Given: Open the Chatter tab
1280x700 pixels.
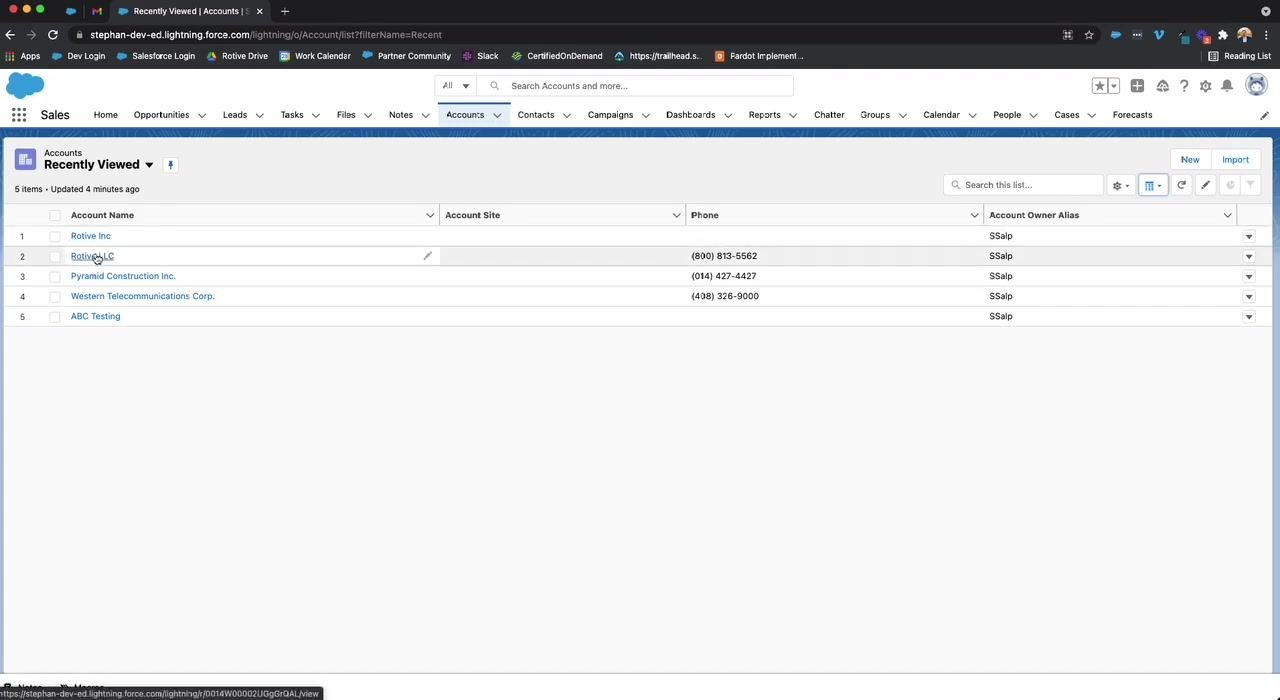Looking at the screenshot, I should coord(829,115).
